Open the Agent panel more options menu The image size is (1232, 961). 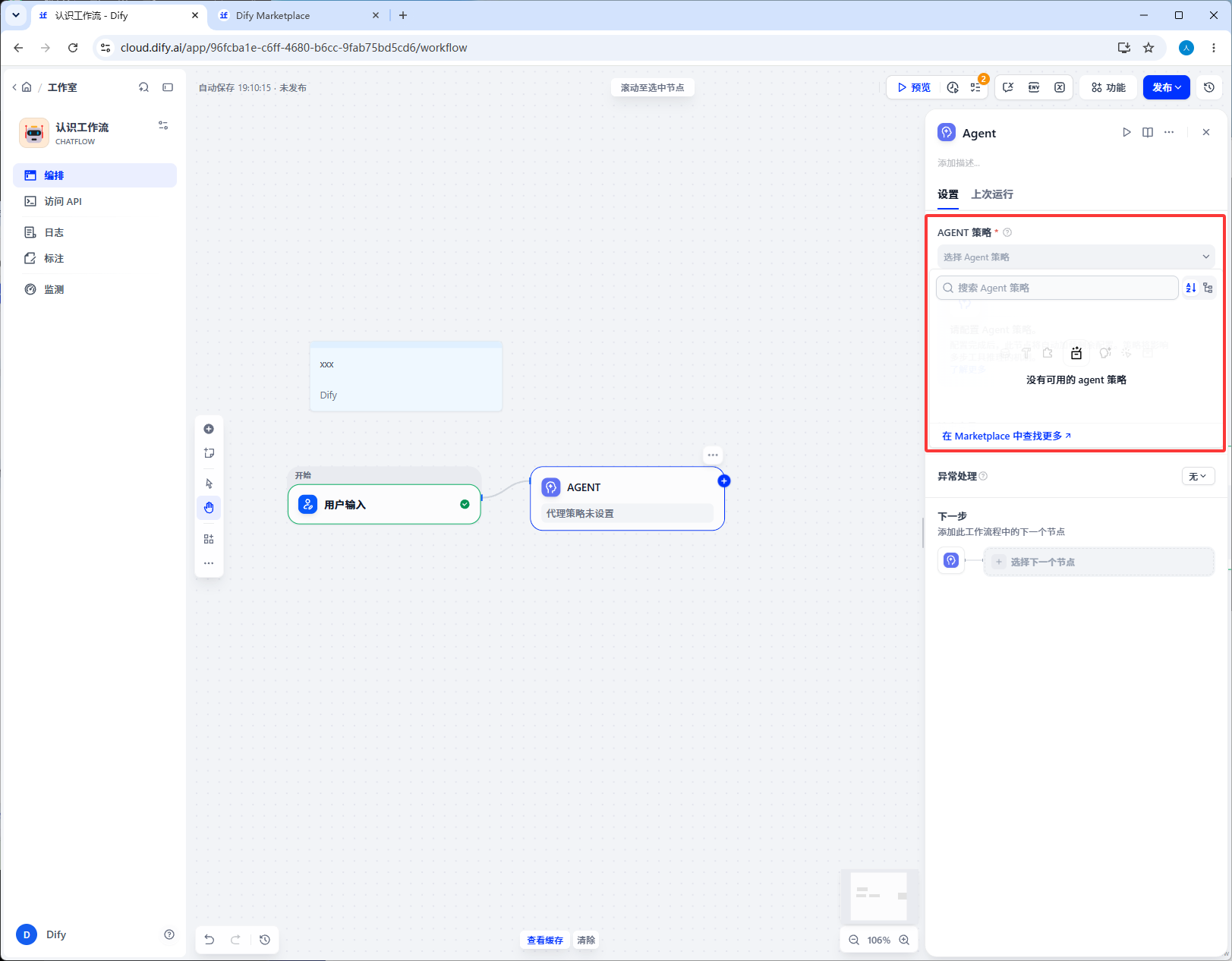pyautogui.click(x=1169, y=132)
